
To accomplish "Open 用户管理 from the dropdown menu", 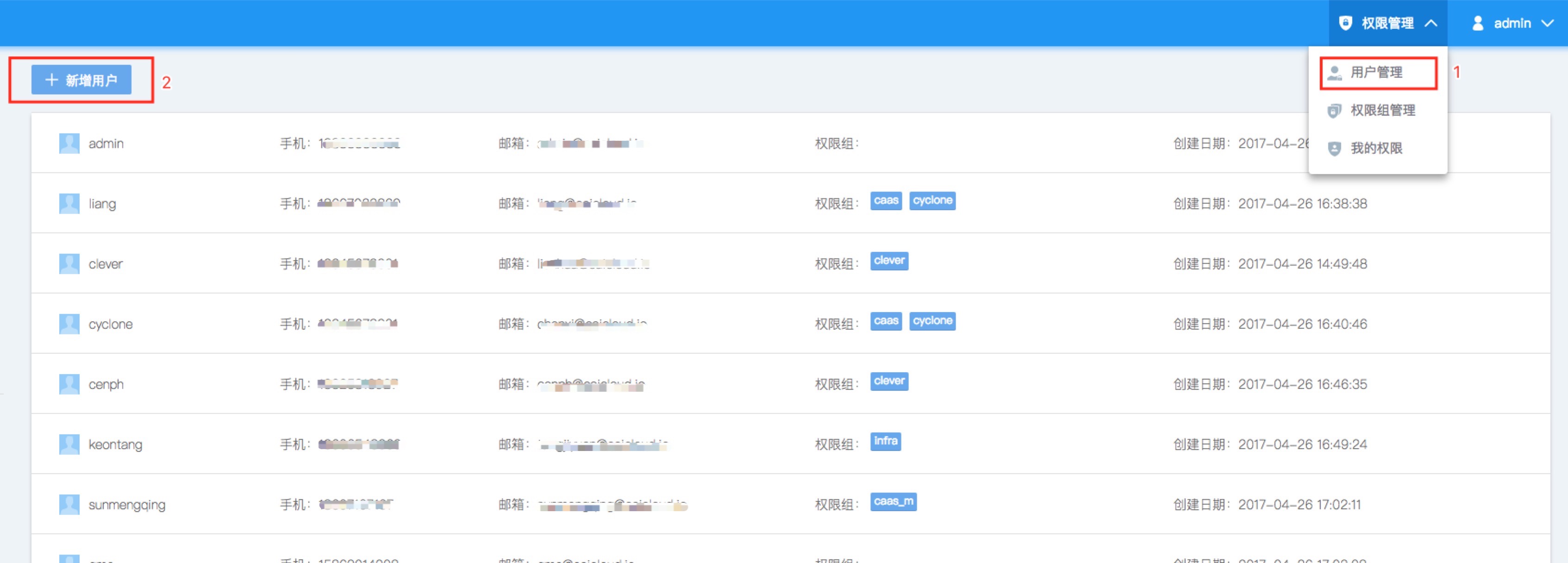I will tap(1376, 72).
